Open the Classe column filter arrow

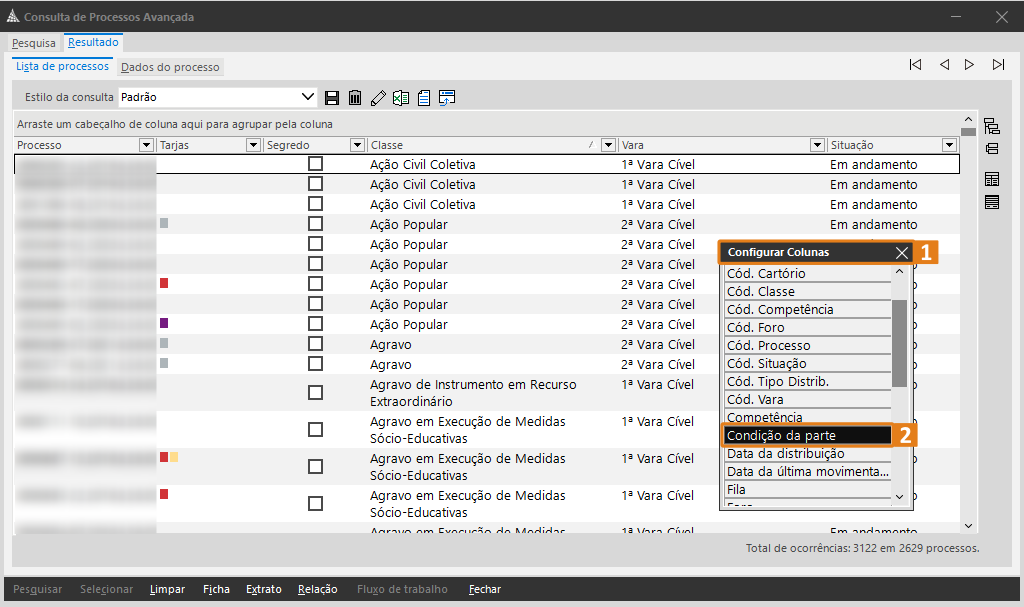[608, 145]
